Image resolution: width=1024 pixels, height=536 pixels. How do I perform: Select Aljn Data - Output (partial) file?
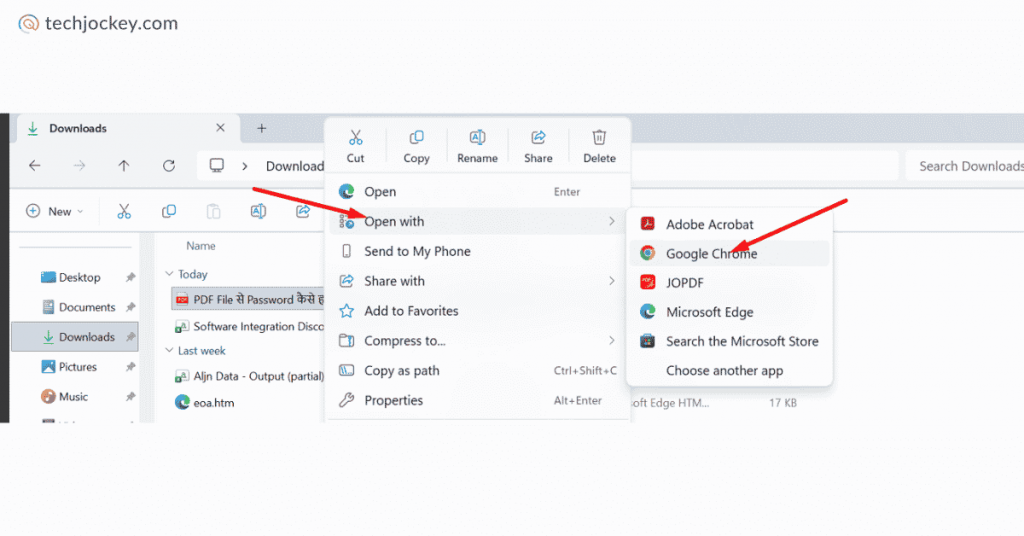248,377
